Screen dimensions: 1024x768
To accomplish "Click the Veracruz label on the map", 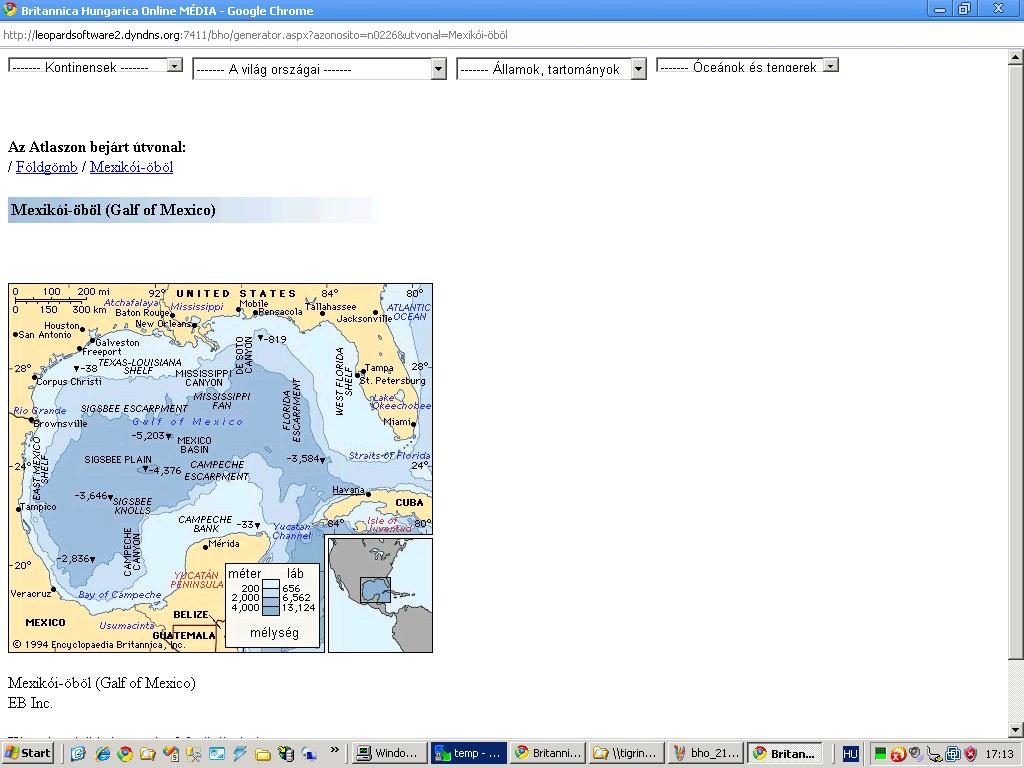I will (x=31, y=594).
